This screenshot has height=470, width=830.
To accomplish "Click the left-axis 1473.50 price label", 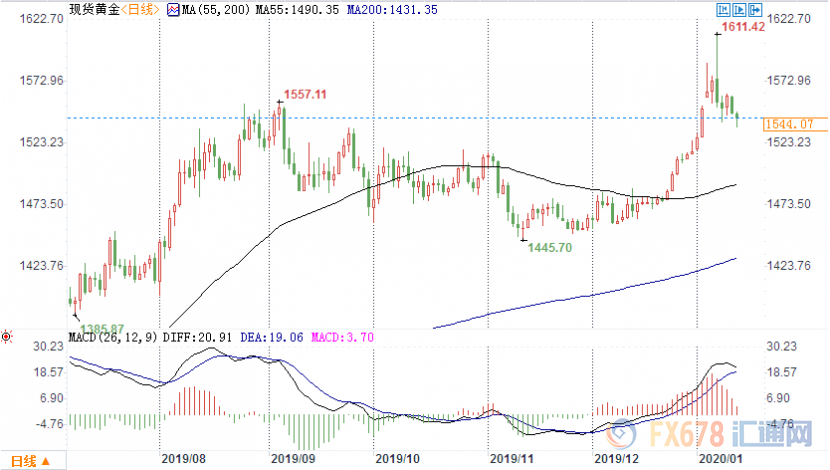I will click(42, 204).
